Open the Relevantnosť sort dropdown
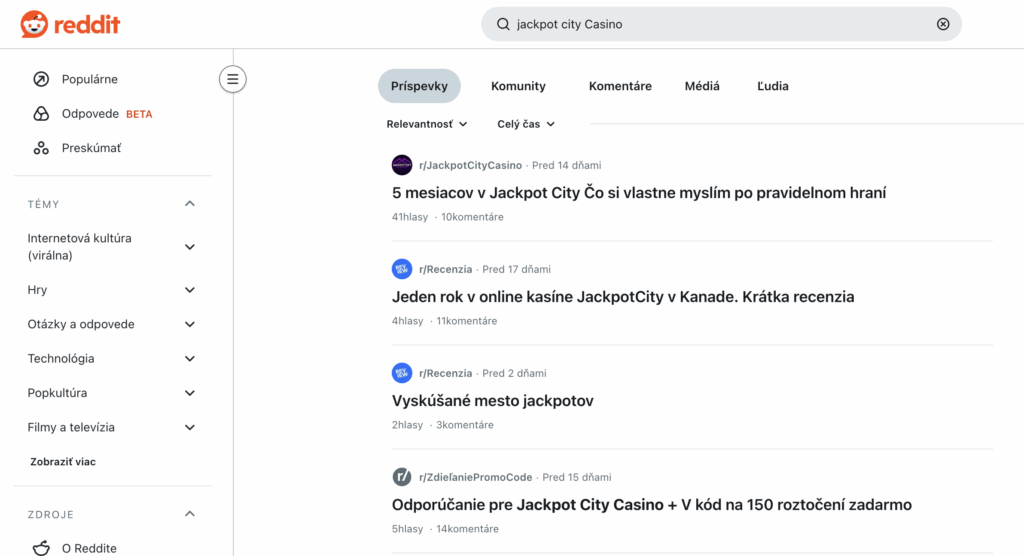 [x=427, y=124]
